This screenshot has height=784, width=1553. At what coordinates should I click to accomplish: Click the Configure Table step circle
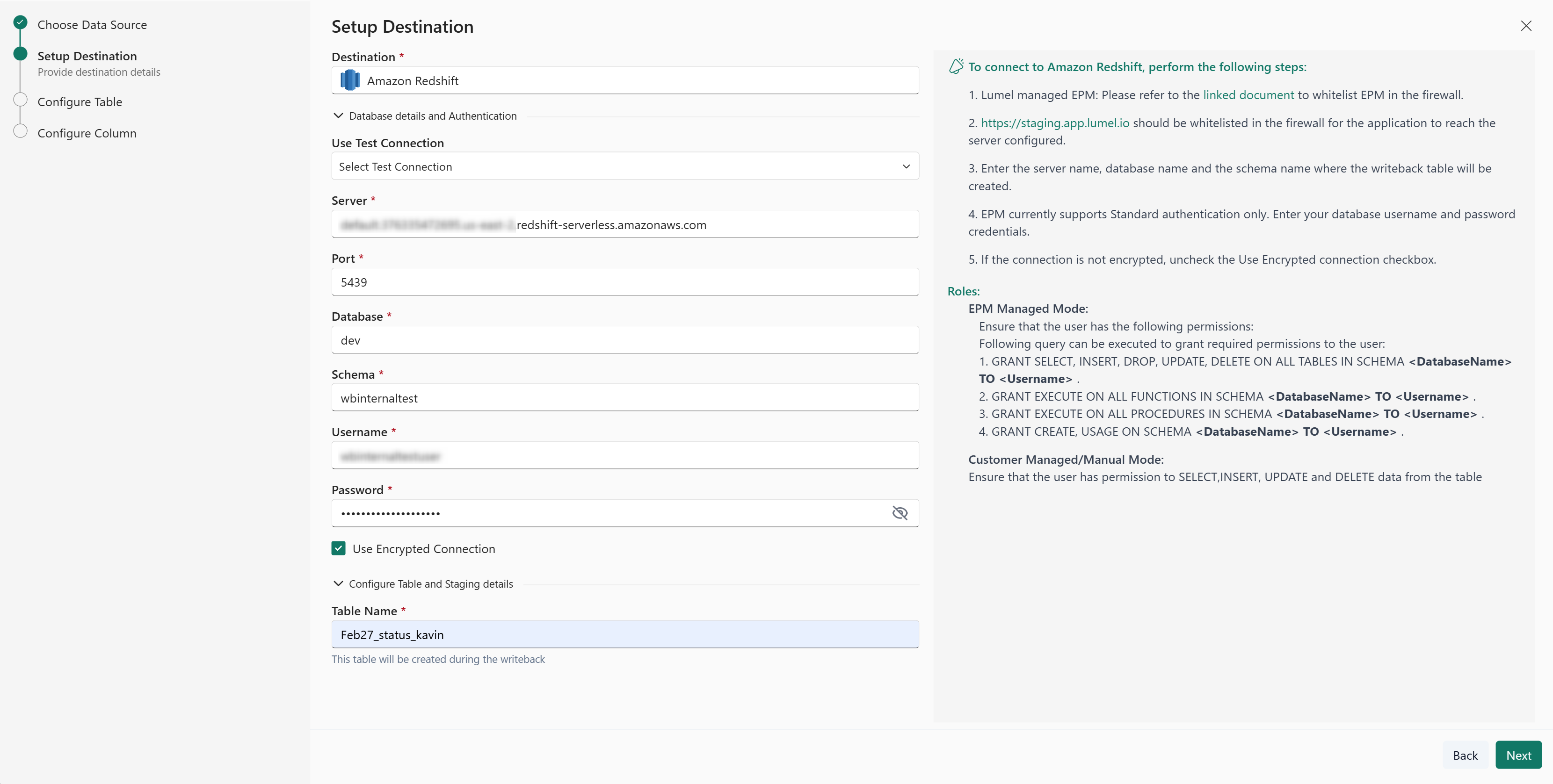21,100
